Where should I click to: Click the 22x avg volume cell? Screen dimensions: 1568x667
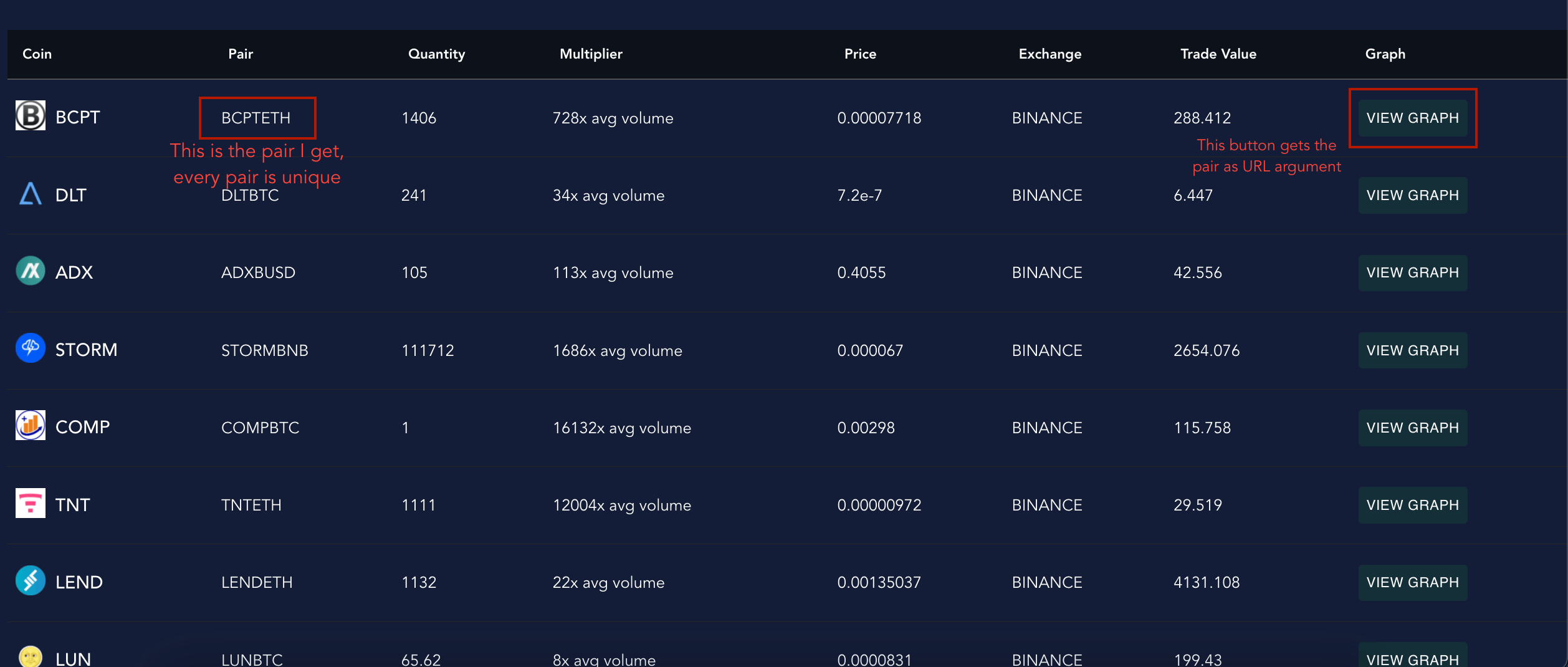(609, 582)
